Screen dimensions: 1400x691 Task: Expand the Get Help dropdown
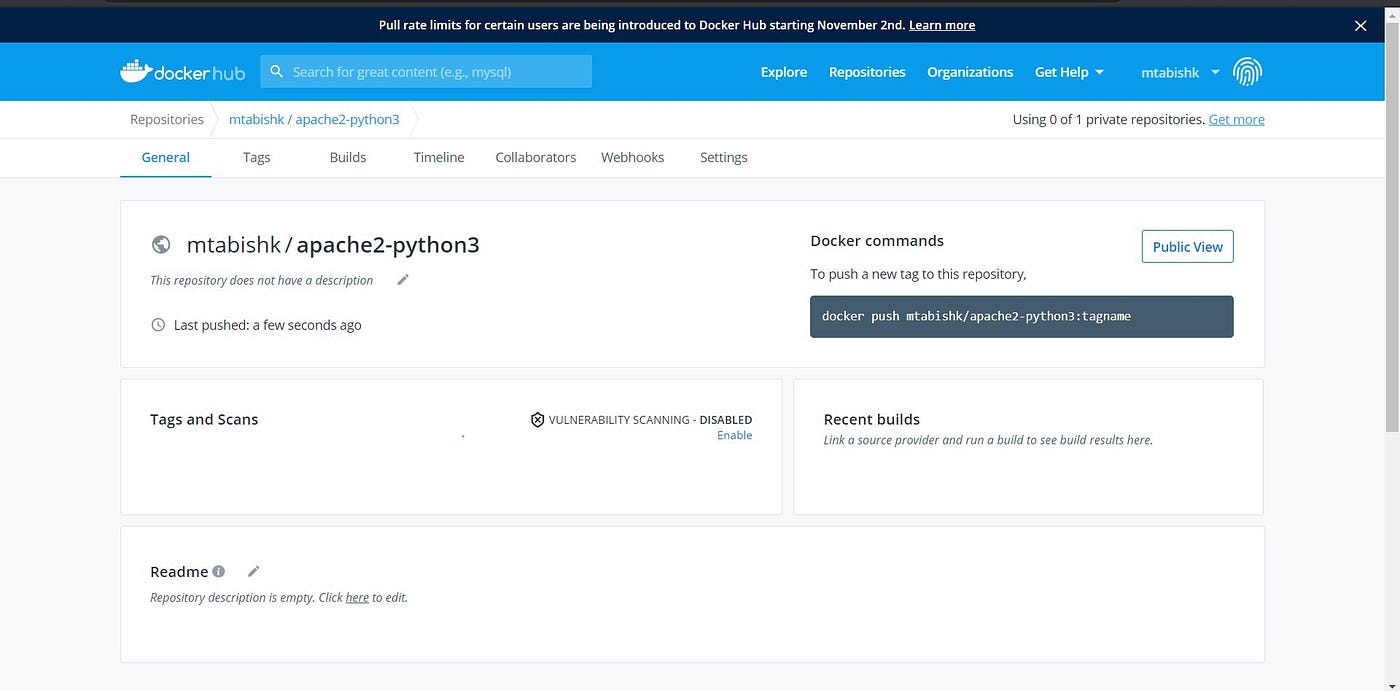point(1069,72)
